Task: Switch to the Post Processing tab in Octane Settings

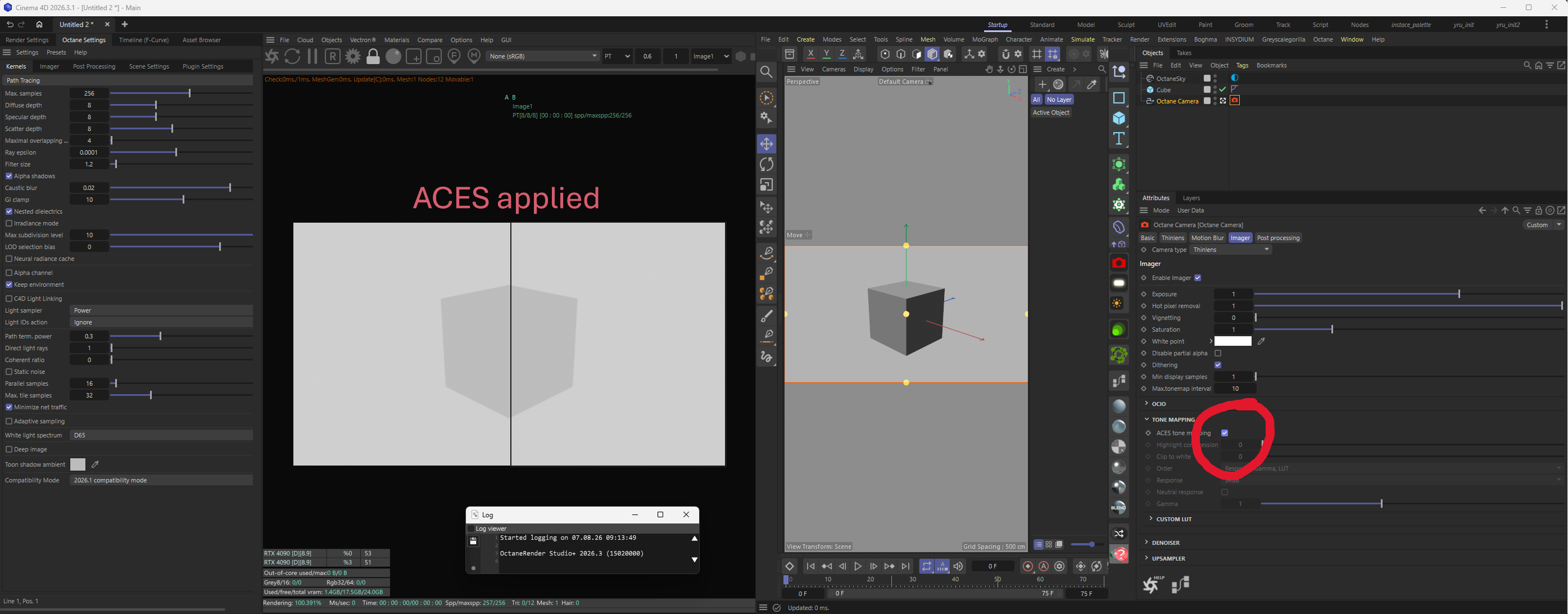Action: [94, 66]
